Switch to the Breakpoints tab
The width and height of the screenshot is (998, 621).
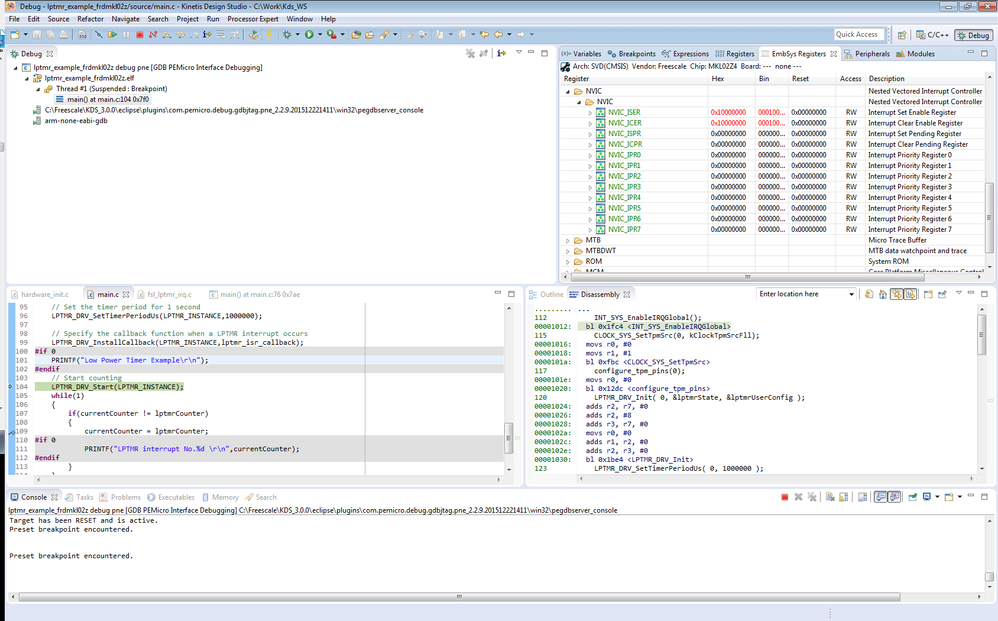tap(631, 54)
